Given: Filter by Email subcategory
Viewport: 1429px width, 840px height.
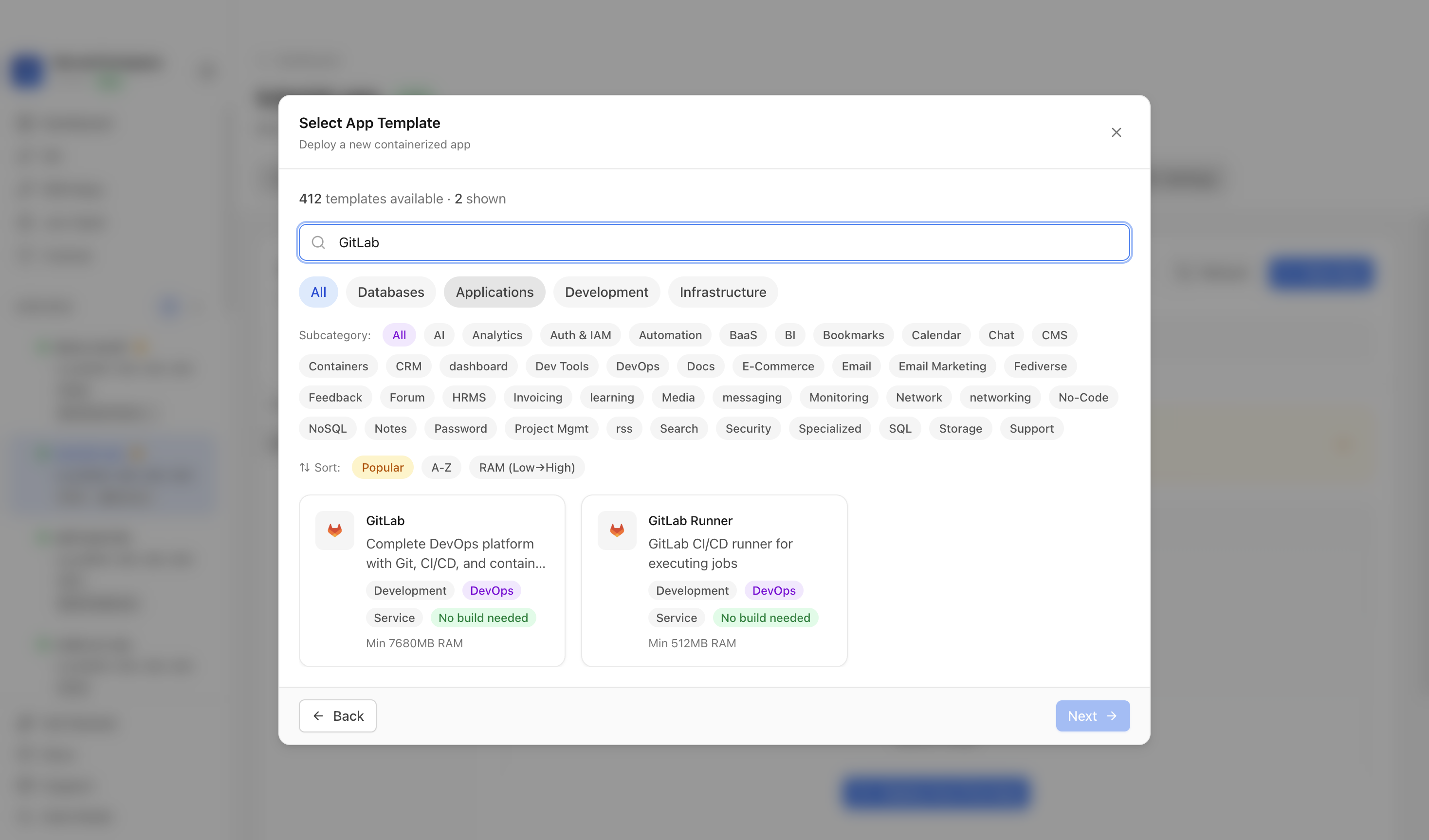Looking at the screenshot, I should click(856, 366).
